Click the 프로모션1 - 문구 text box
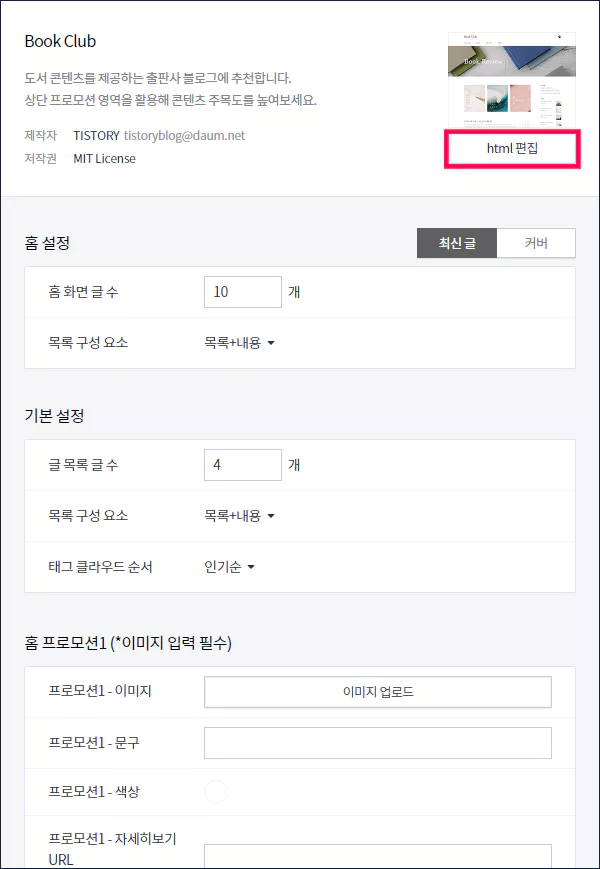Viewport: 600px width, 869px height. click(x=378, y=742)
